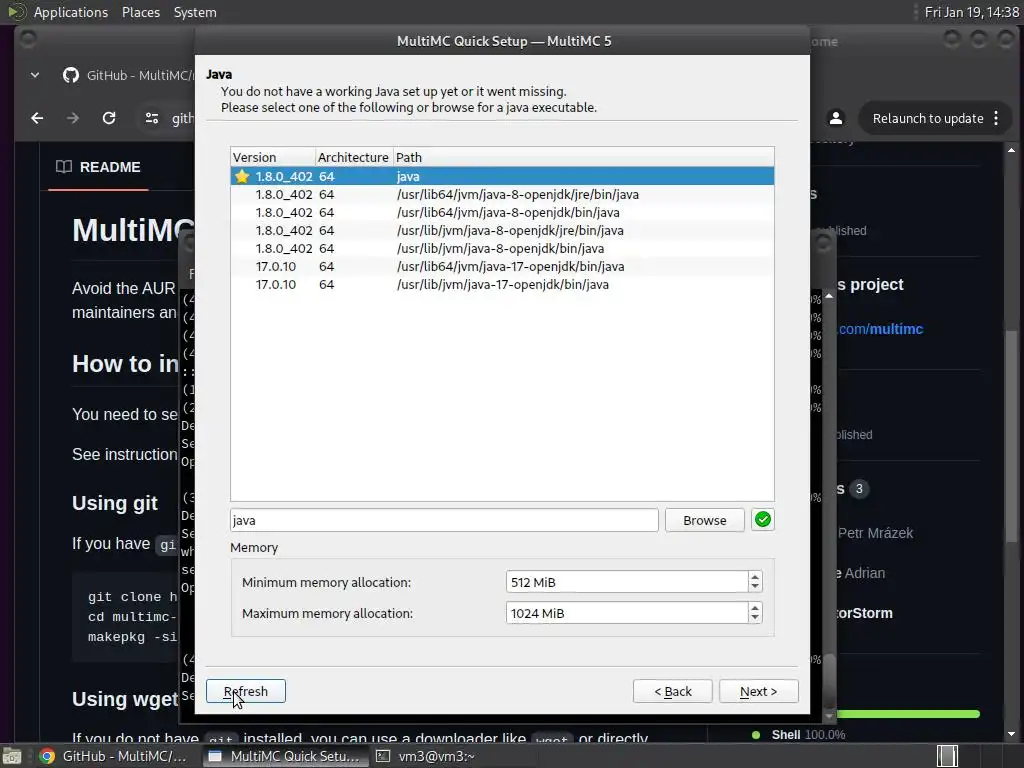
Task: Select /usr/lib64/jvm/java-8-openjdk/bin/java row
Action: pos(502,212)
